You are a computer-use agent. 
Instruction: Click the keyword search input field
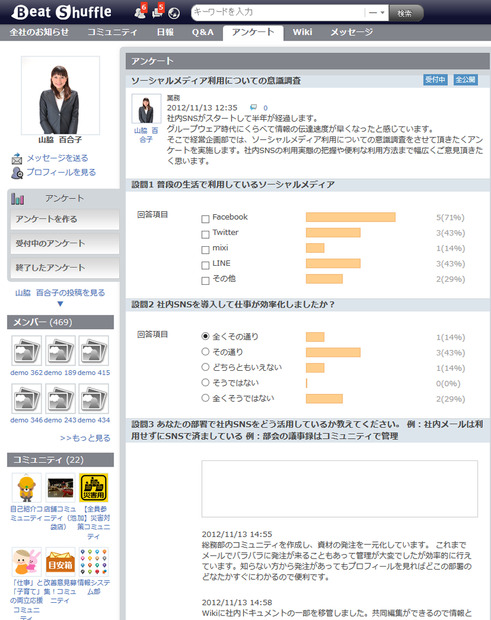tap(278, 13)
